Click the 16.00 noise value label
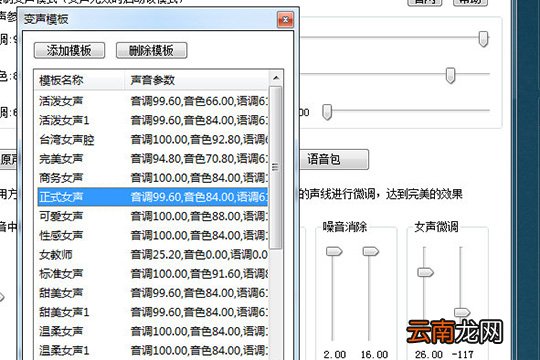This screenshot has height=360, width=540. [374, 354]
